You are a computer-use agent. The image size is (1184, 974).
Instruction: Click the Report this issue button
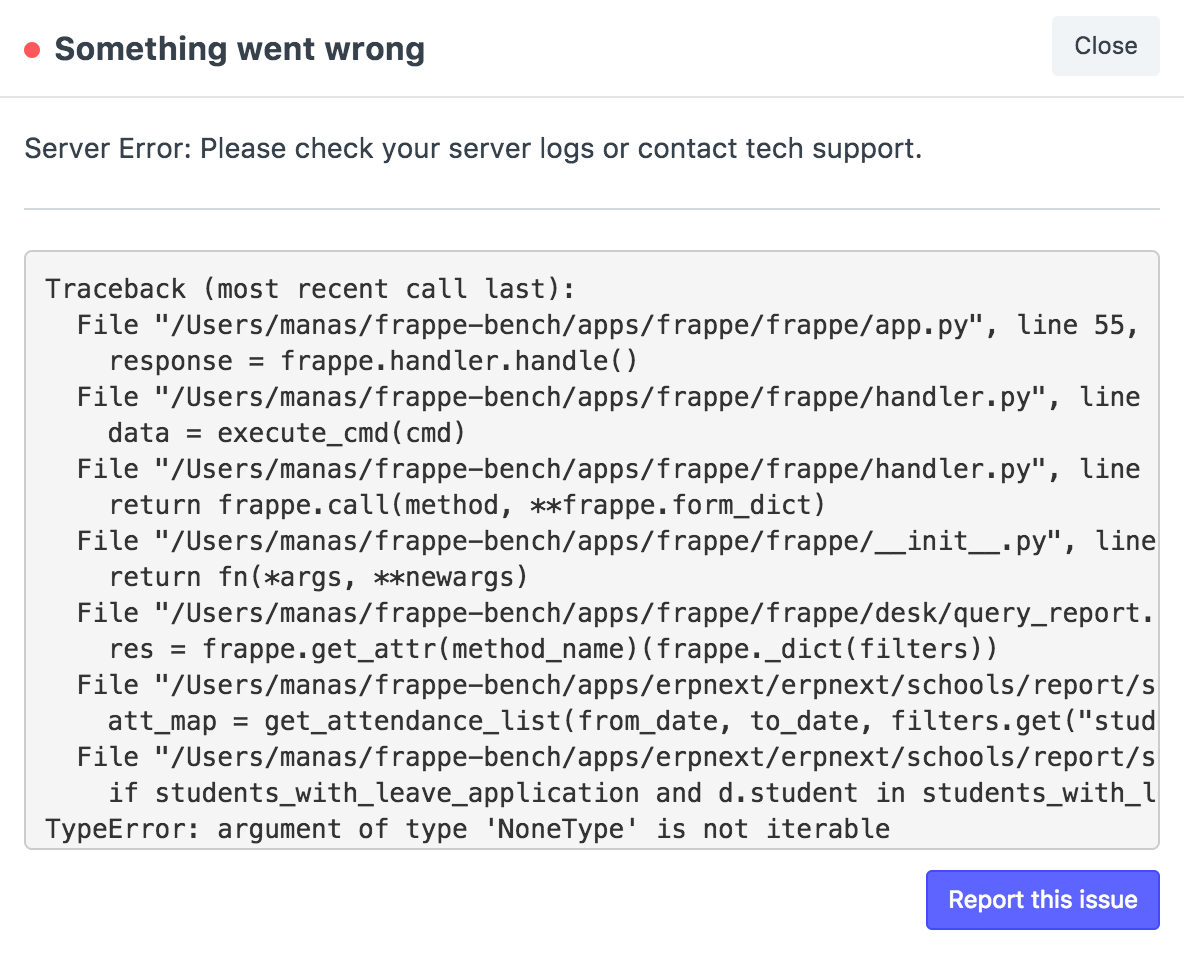click(x=1042, y=899)
